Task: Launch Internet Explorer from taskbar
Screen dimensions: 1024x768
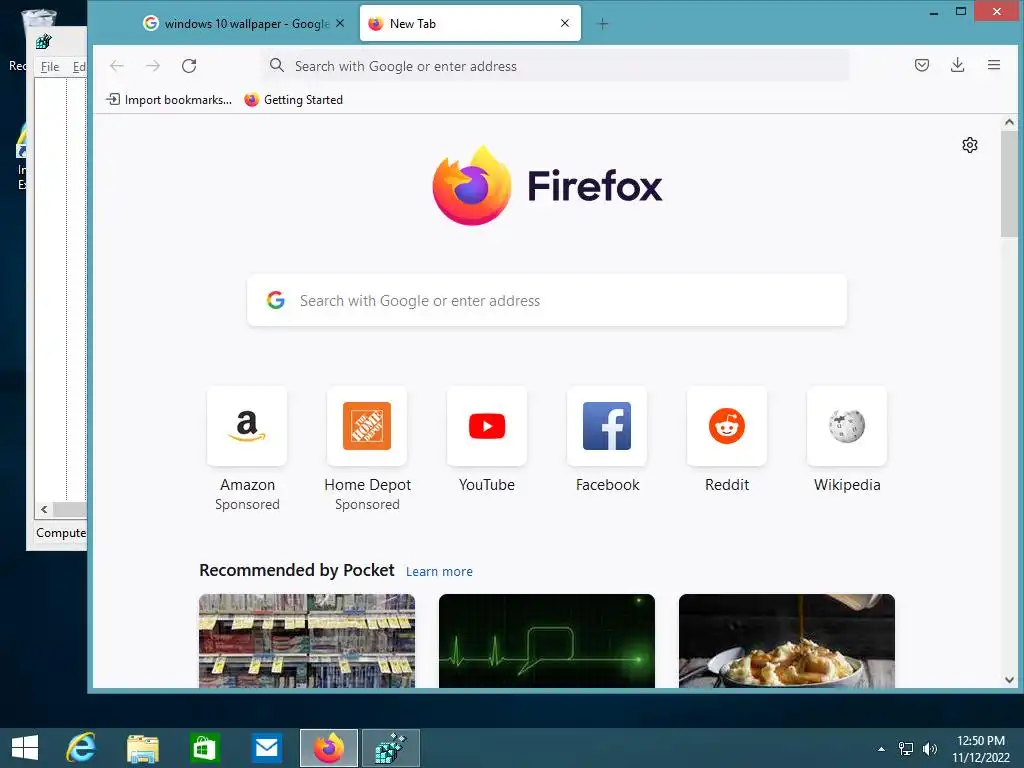Action: (x=81, y=748)
